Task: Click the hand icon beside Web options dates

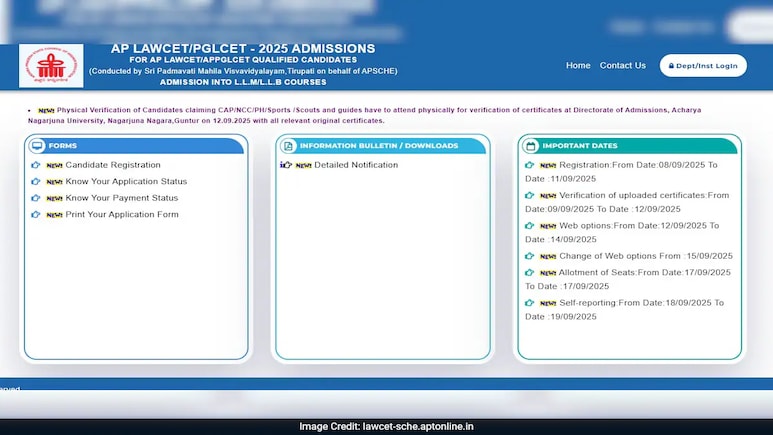Action: click(529, 225)
